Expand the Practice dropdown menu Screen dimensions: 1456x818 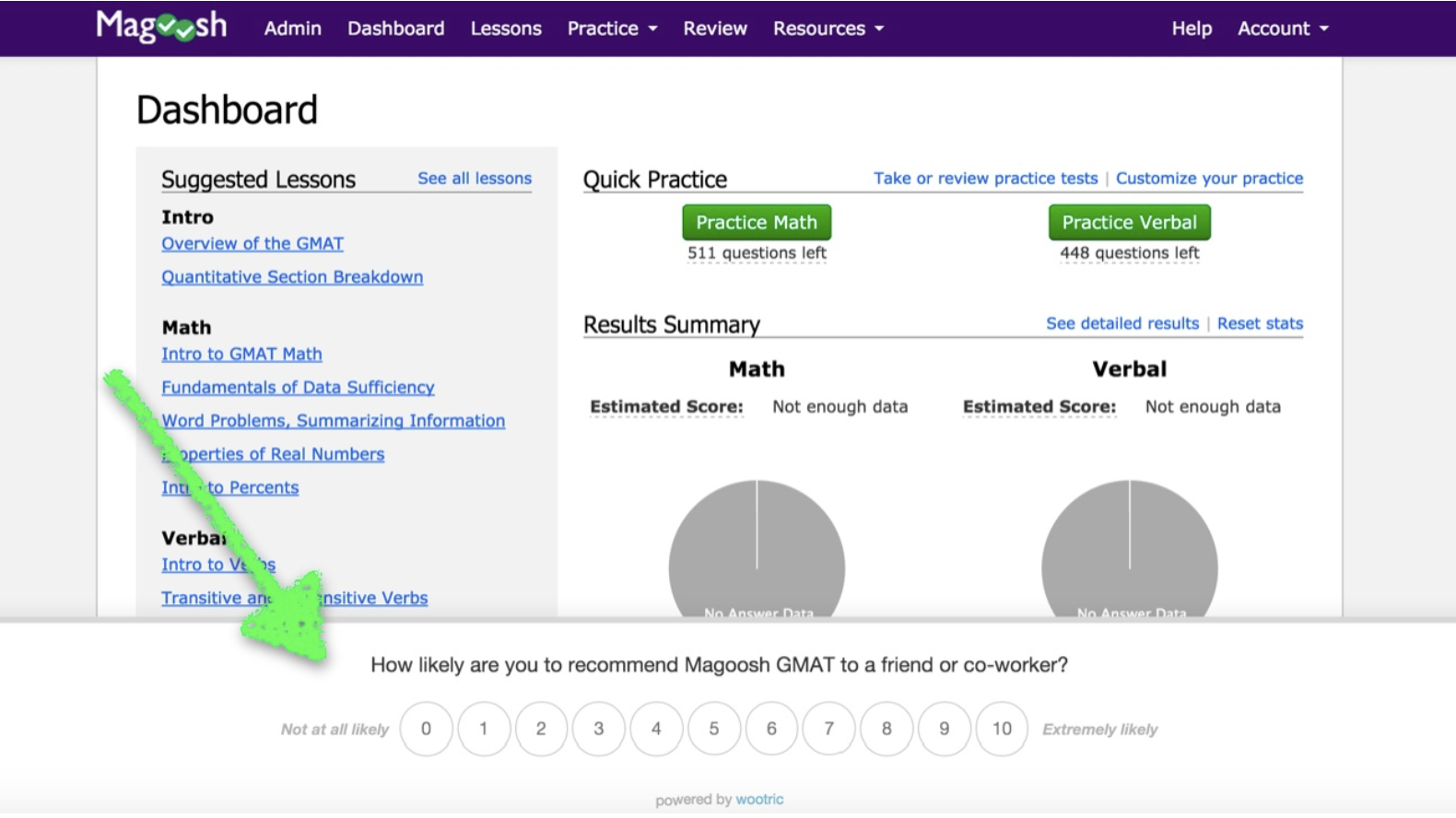613,29
